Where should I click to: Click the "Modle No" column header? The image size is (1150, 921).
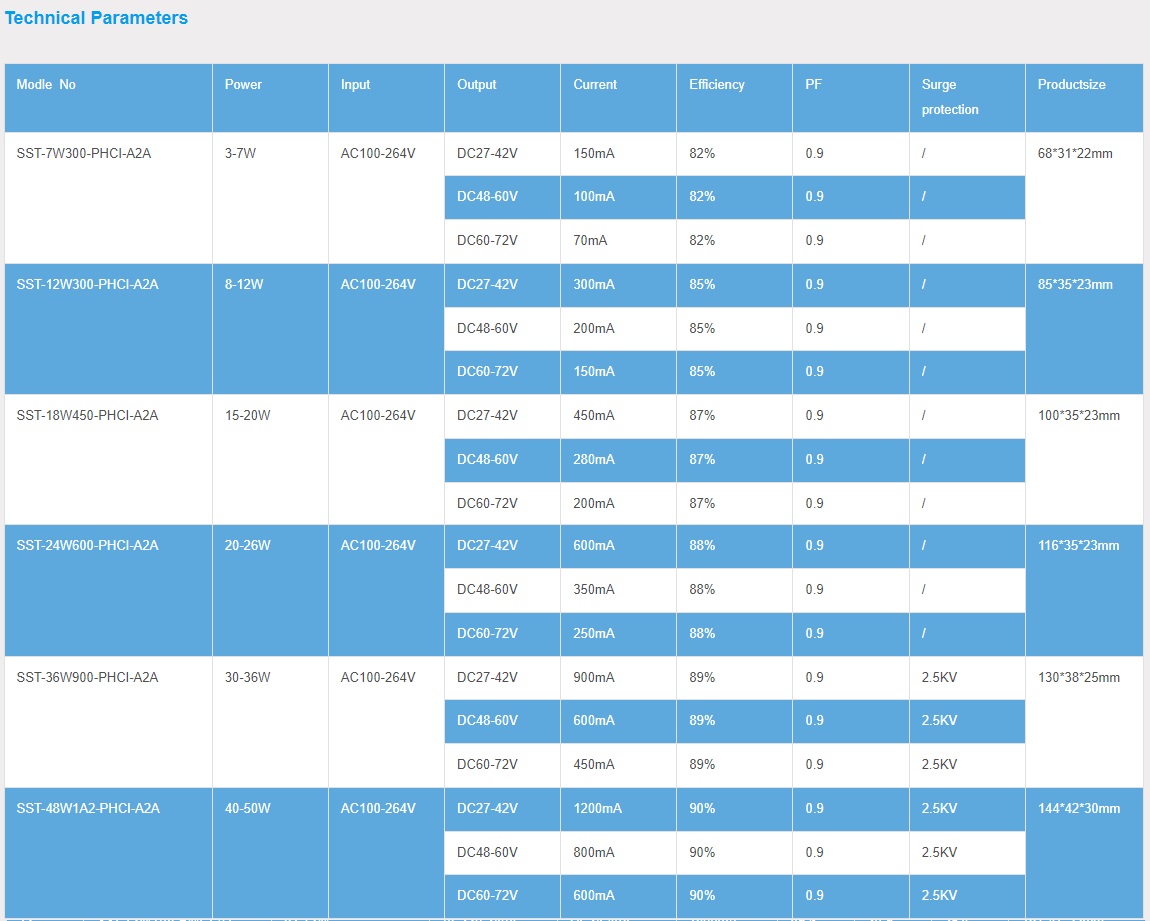(x=46, y=85)
